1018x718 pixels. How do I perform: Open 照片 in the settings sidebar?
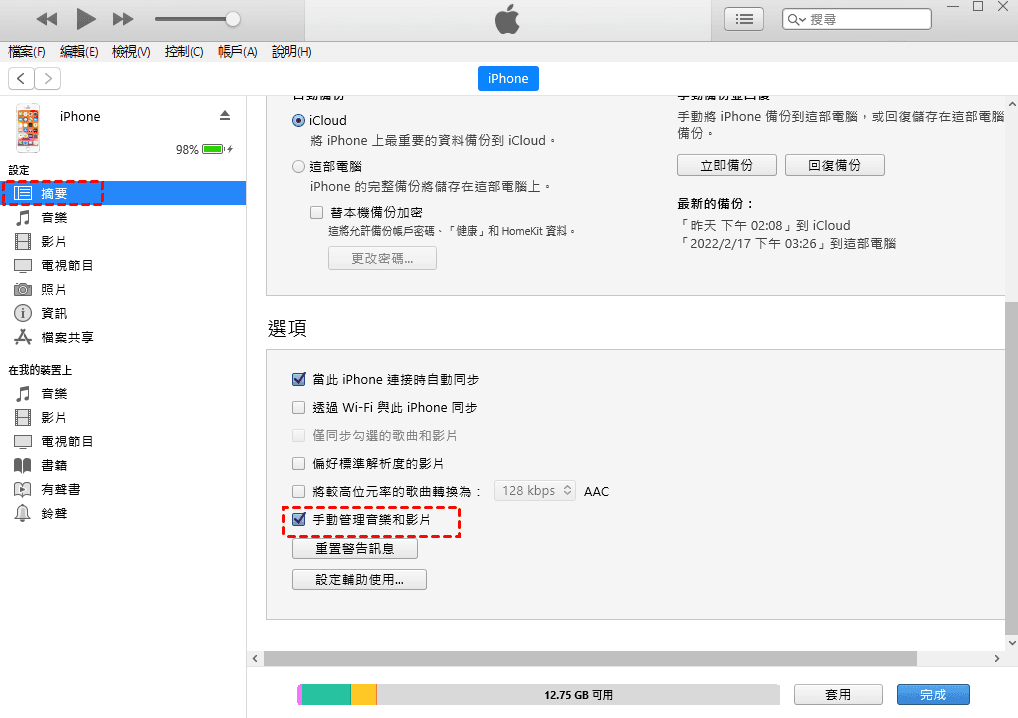click(x=54, y=289)
